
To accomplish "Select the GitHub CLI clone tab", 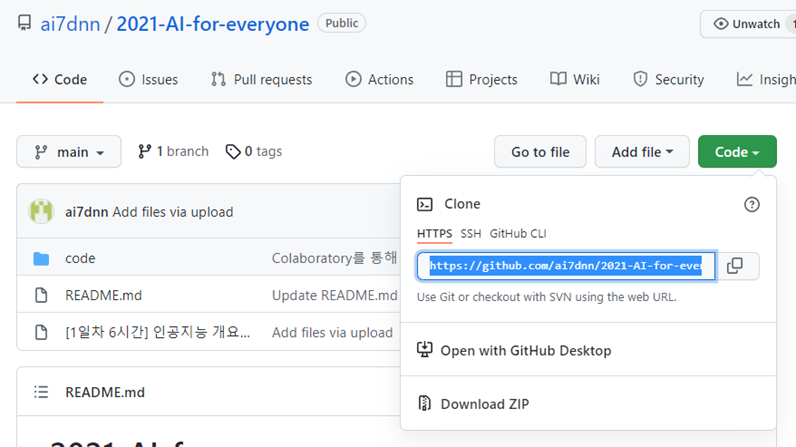I will click(518, 234).
